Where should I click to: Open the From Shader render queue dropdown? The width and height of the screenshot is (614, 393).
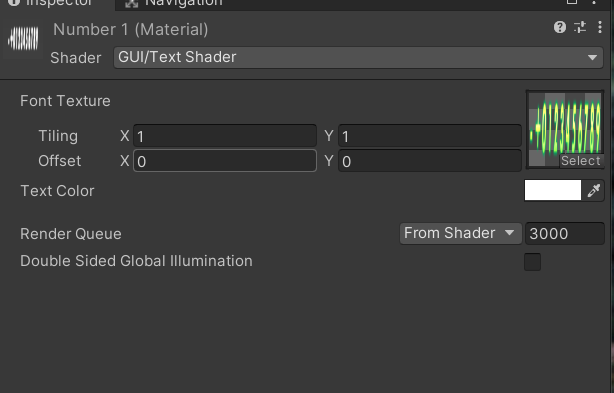pos(460,233)
